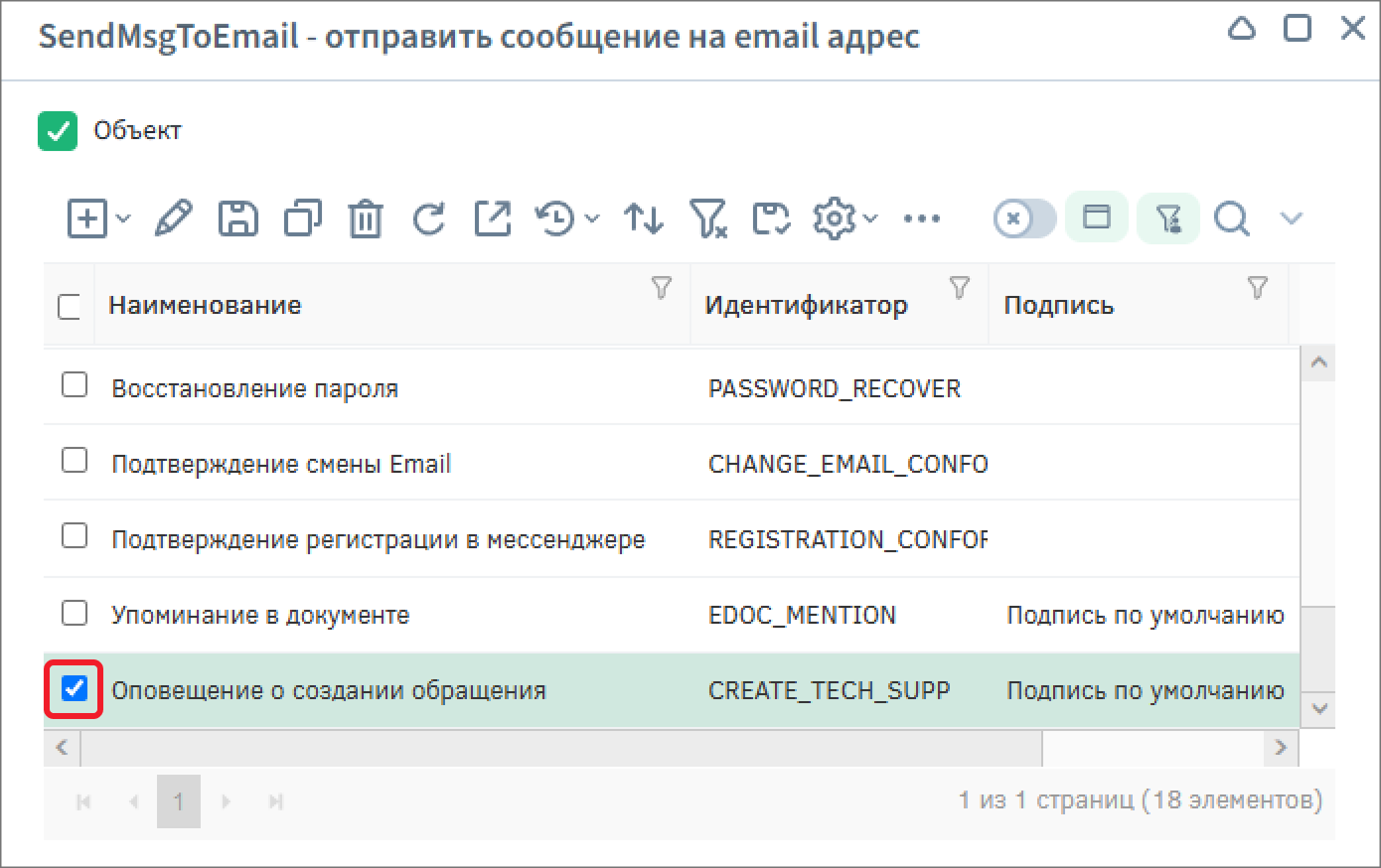Select Восстановление пароля row name
Image resolution: width=1381 pixels, height=868 pixels.
coord(255,388)
